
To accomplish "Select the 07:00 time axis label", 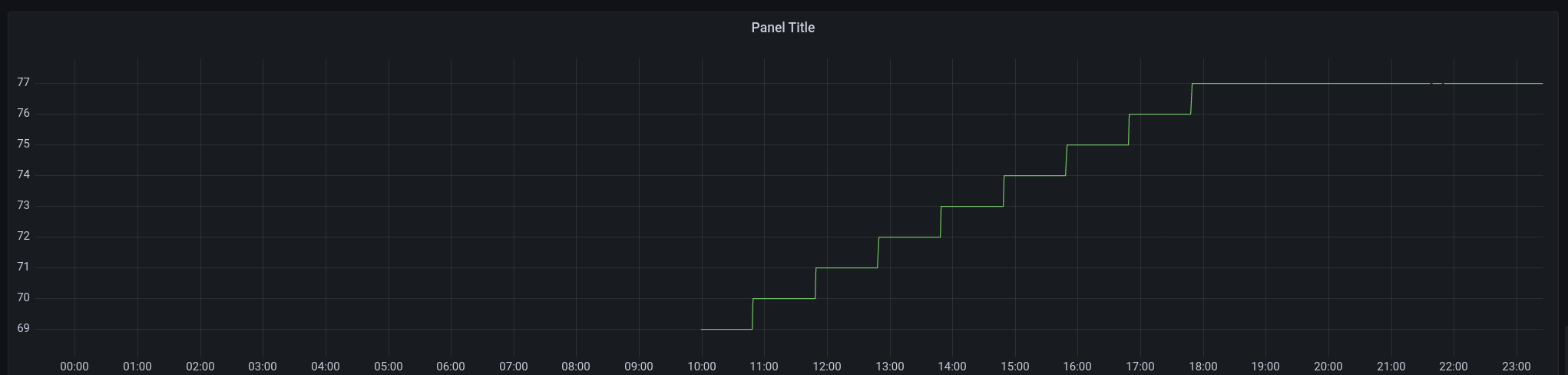I will pos(514,367).
